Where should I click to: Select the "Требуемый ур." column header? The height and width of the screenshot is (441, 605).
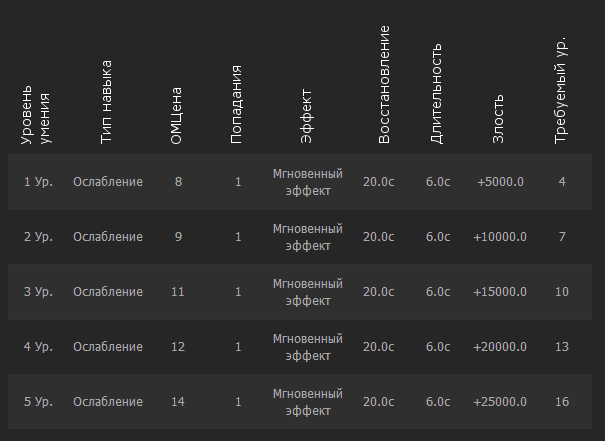pyautogui.click(x=562, y=90)
